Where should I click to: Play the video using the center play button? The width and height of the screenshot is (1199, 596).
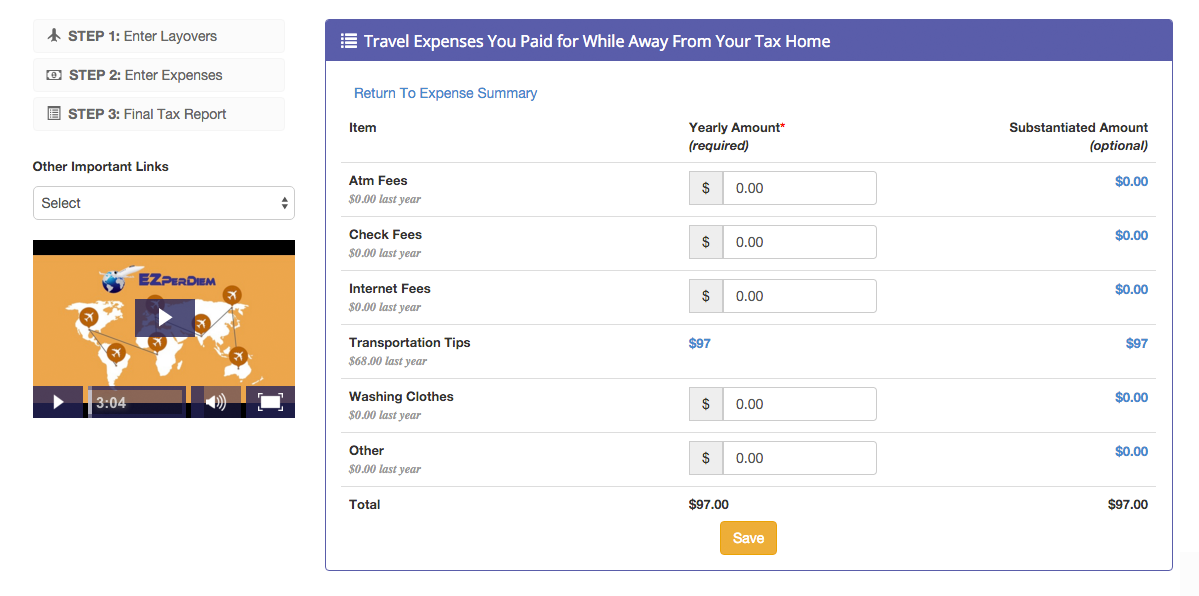click(x=165, y=318)
